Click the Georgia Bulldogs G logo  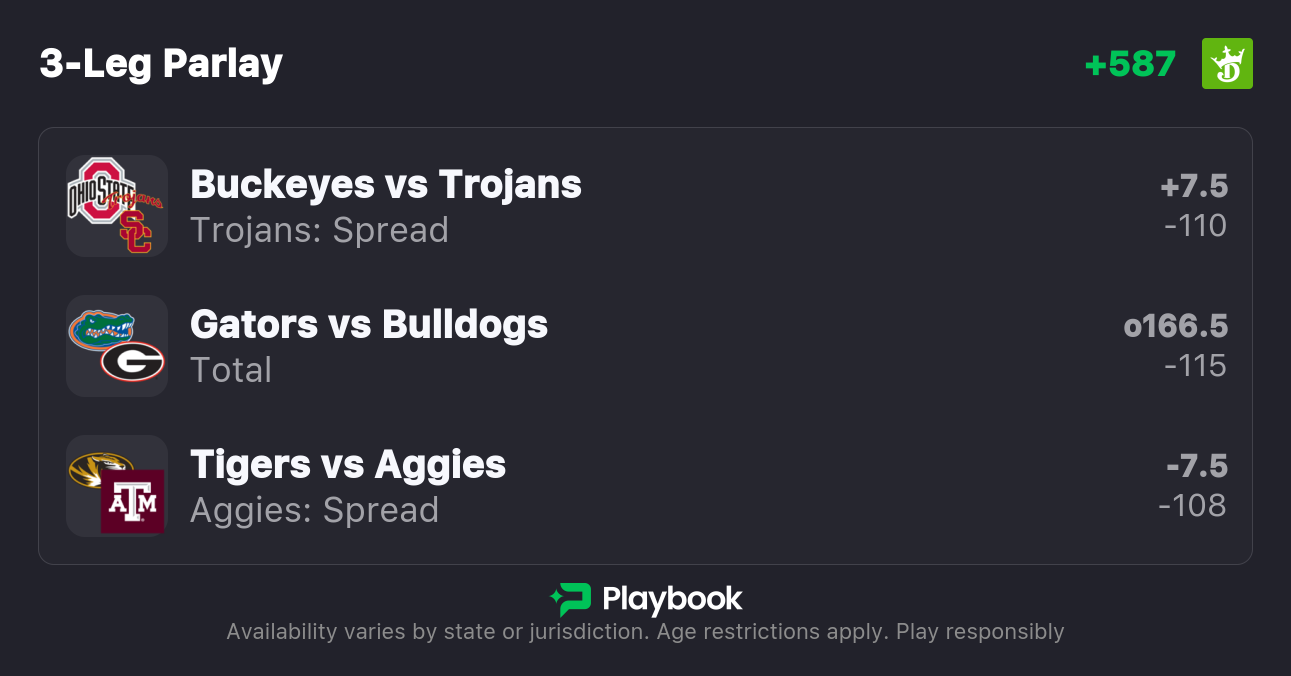click(x=133, y=362)
